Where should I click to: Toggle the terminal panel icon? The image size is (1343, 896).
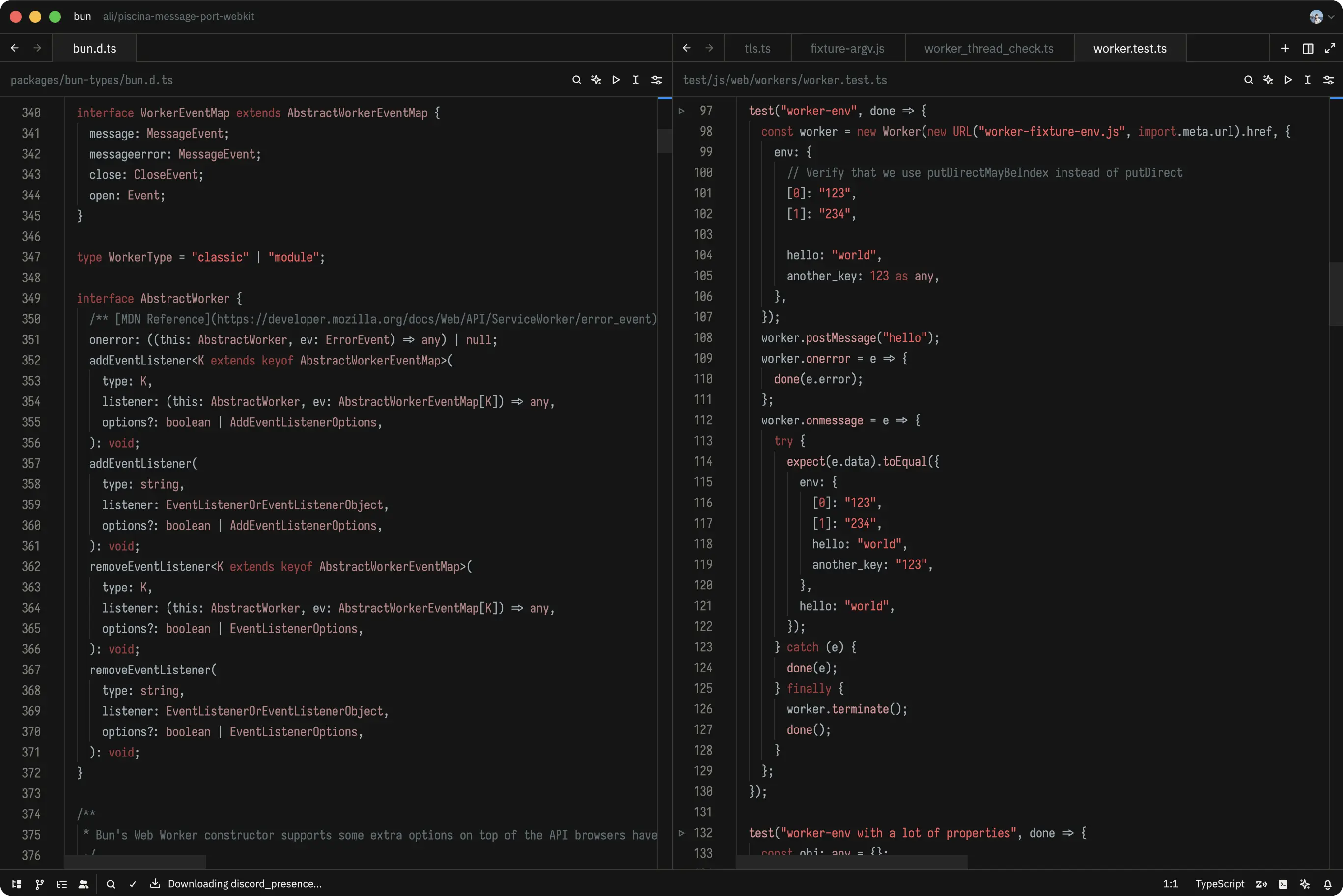click(x=1283, y=883)
